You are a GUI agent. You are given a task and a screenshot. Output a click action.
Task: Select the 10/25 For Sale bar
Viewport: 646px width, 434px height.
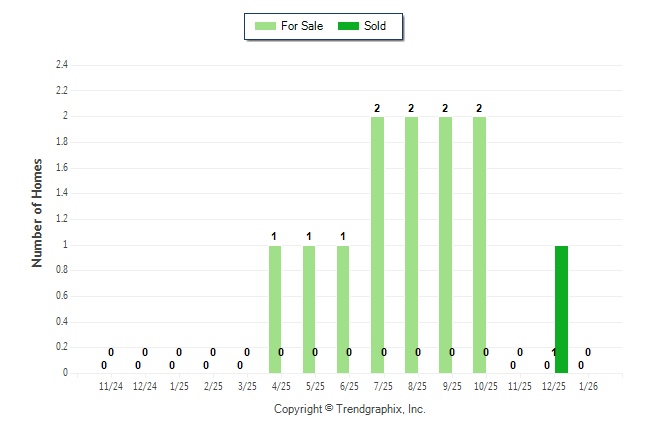pyautogui.click(x=479, y=245)
